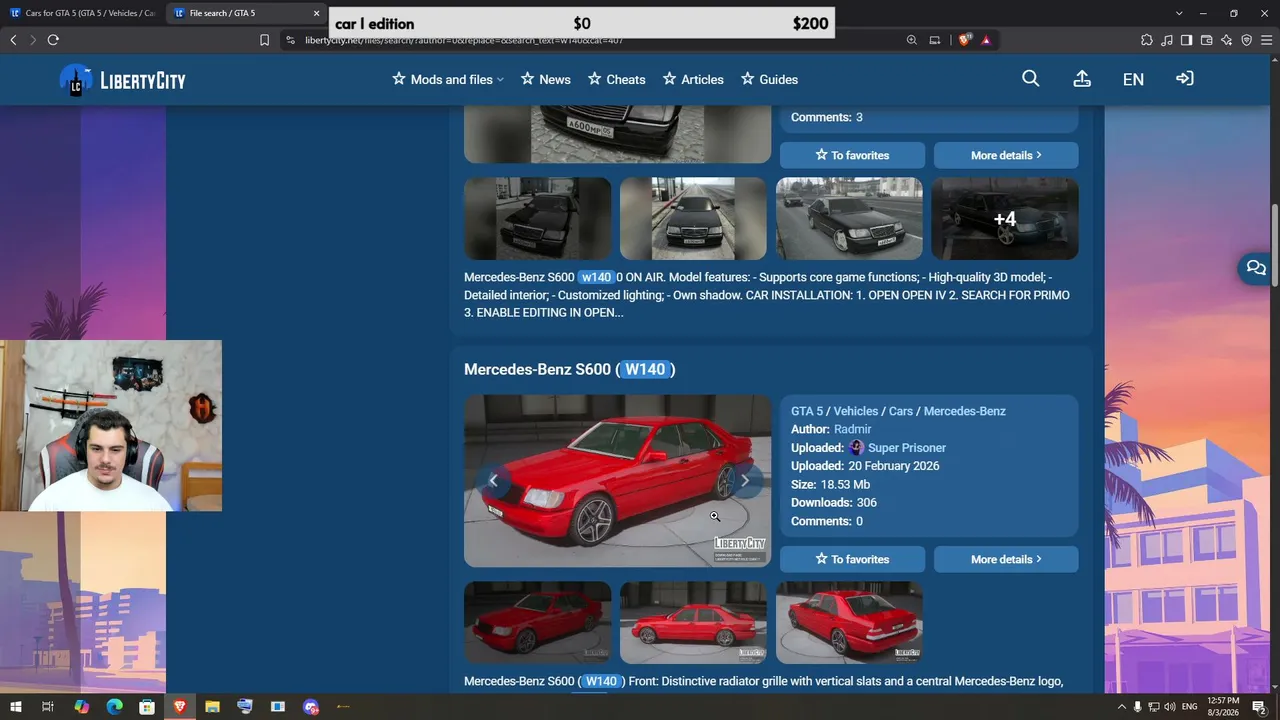The width and height of the screenshot is (1280, 720).
Task: Click the Copilot icon on the taskbar
Action: tap(82, 707)
